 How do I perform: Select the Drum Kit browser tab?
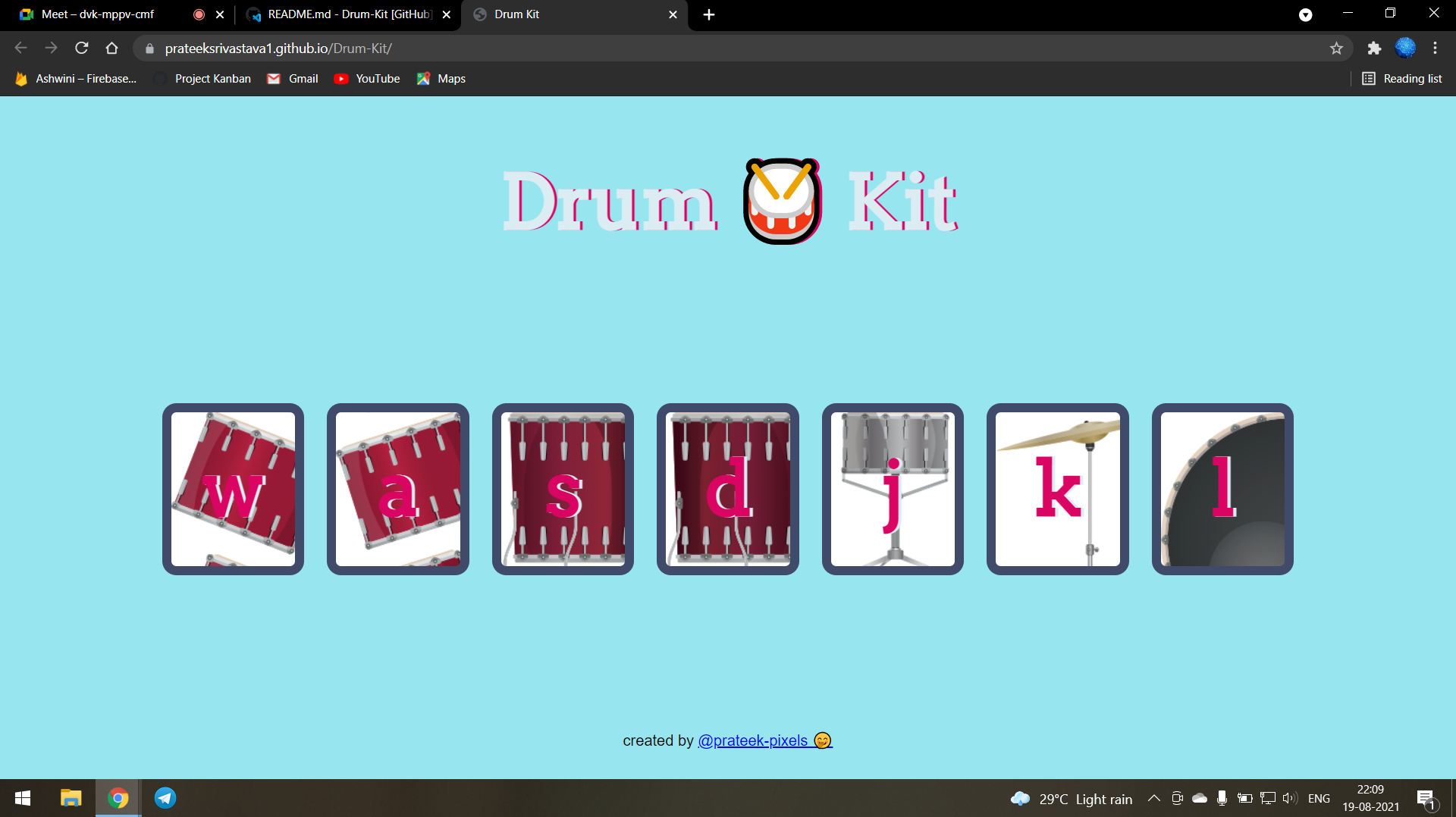574,14
